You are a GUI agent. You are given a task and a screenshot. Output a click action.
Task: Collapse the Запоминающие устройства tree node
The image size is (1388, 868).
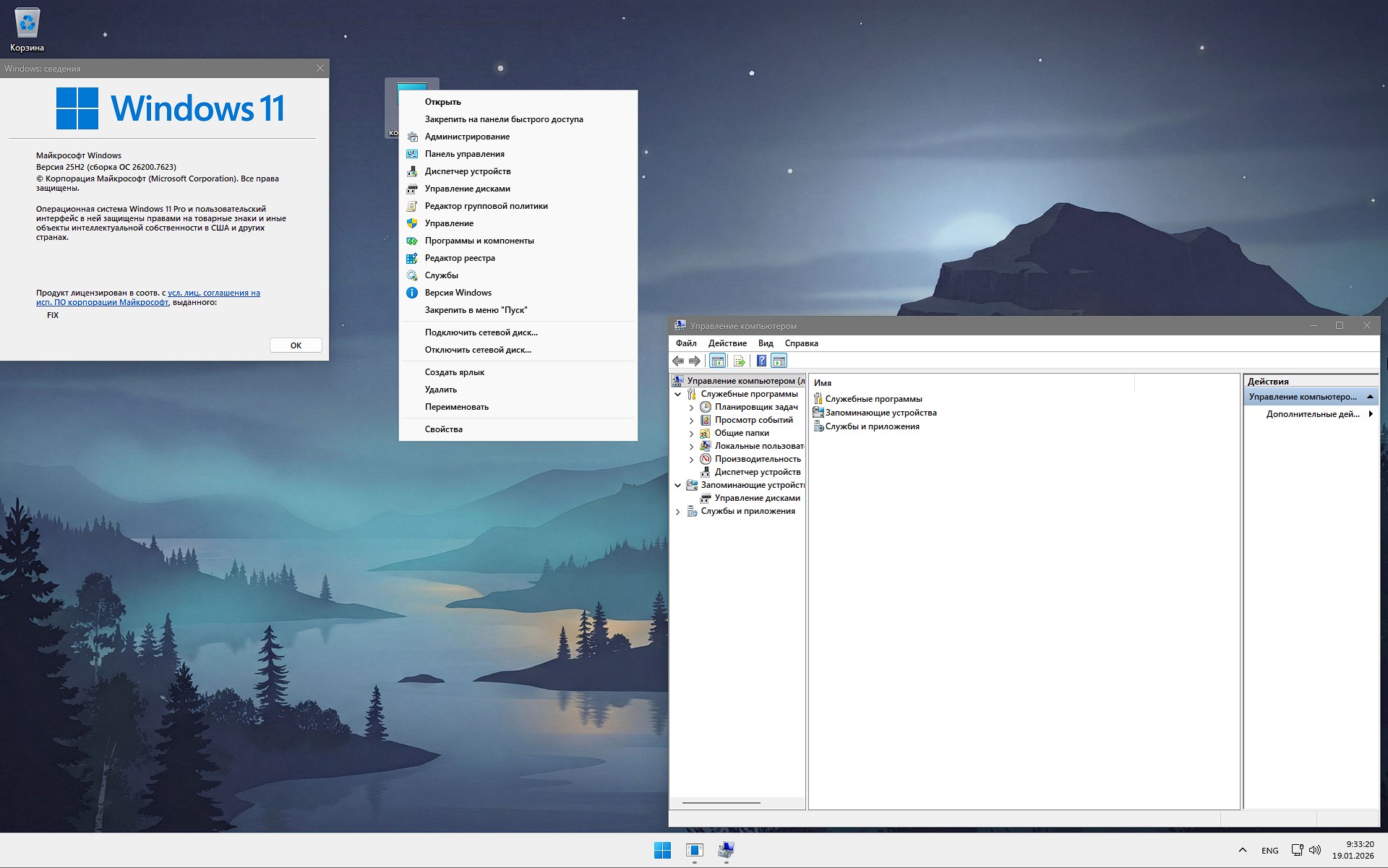[x=677, y=485]
